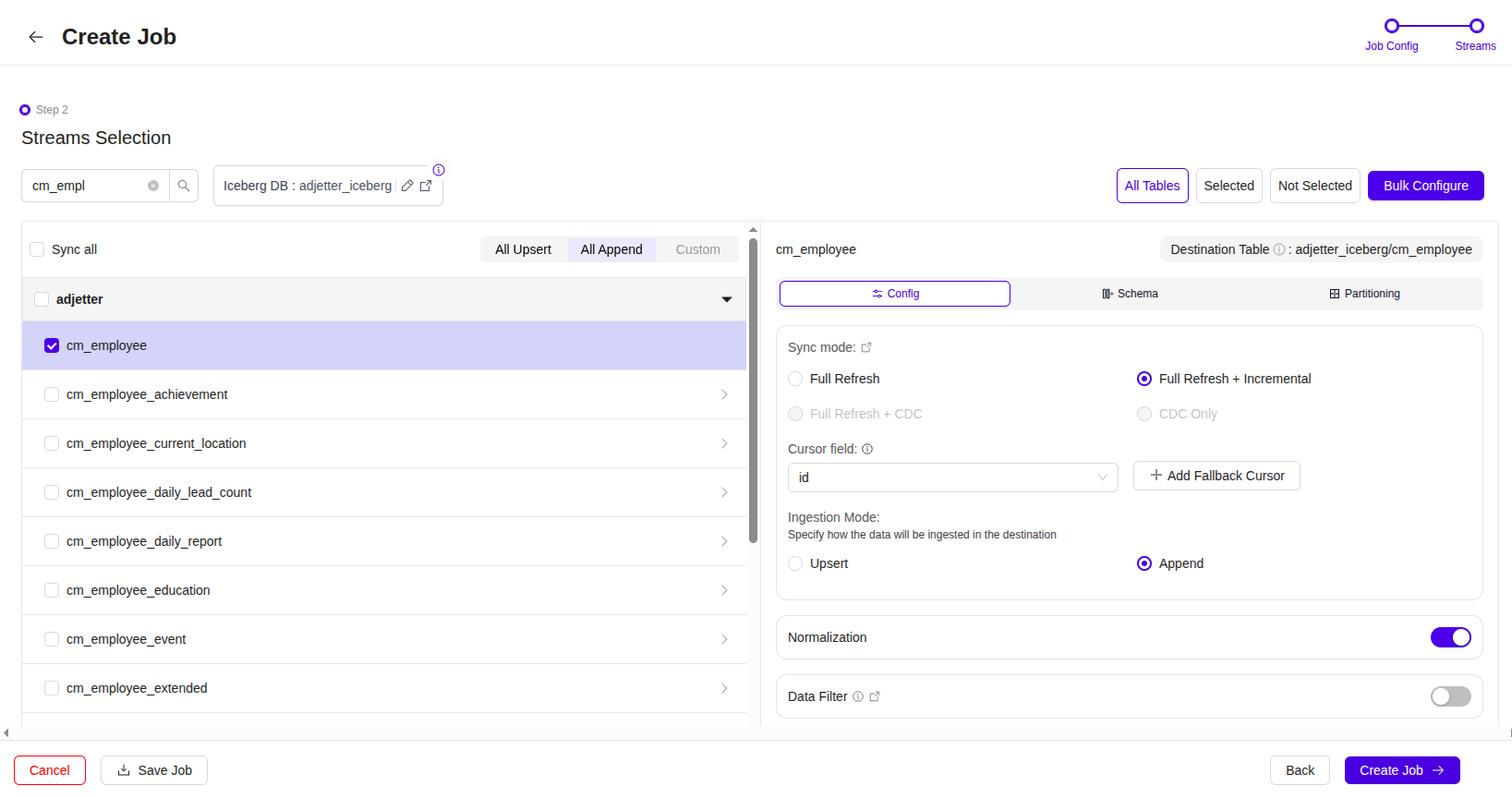The height and width of the screenshot is (798, 1512).
Task: Check cm_employee_event checkbox
Action: click(x=52, y=639)
